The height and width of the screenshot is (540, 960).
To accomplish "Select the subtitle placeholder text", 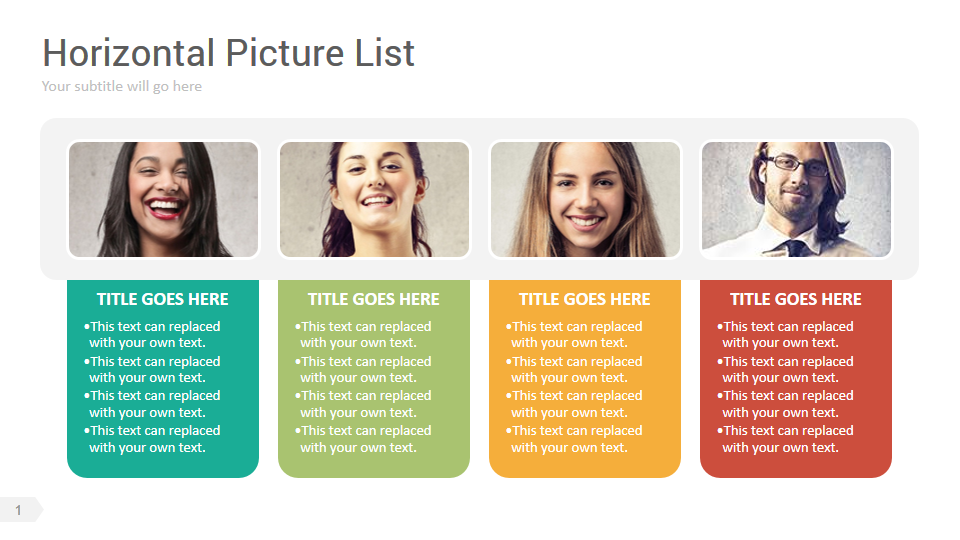I will (x=122, y=87).
